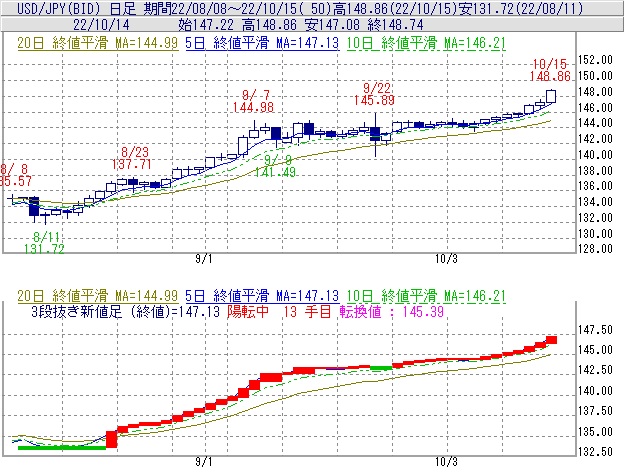Click the low price 安147.08
624x475 pixels.
tap(332, 25)
